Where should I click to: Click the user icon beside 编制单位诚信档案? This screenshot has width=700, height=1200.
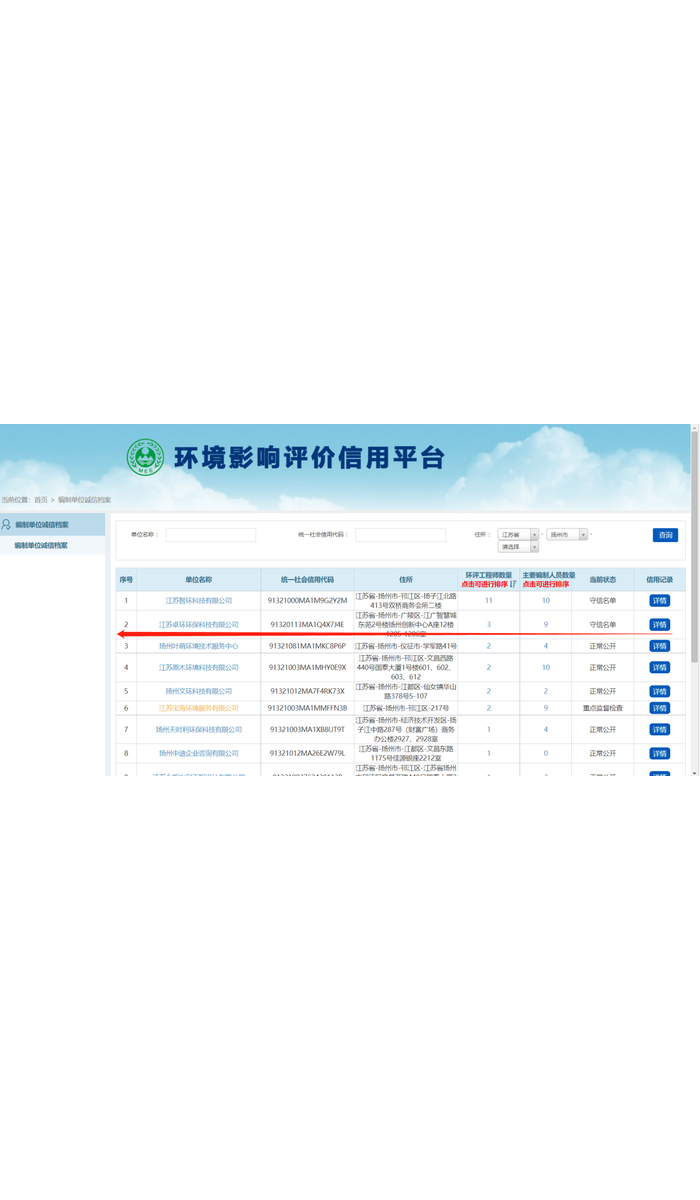[6, 524]
